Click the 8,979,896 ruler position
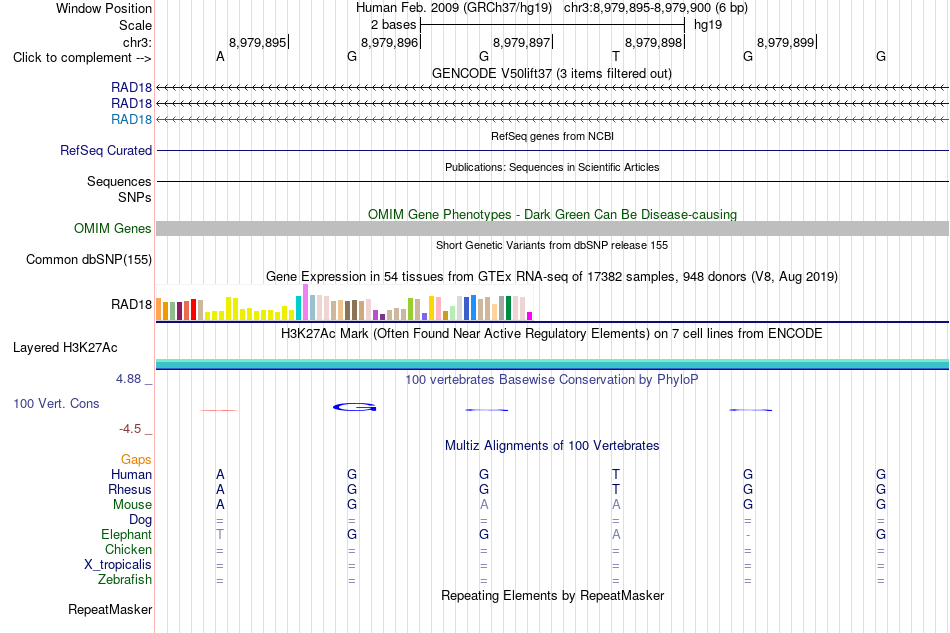 click(390, 42)
